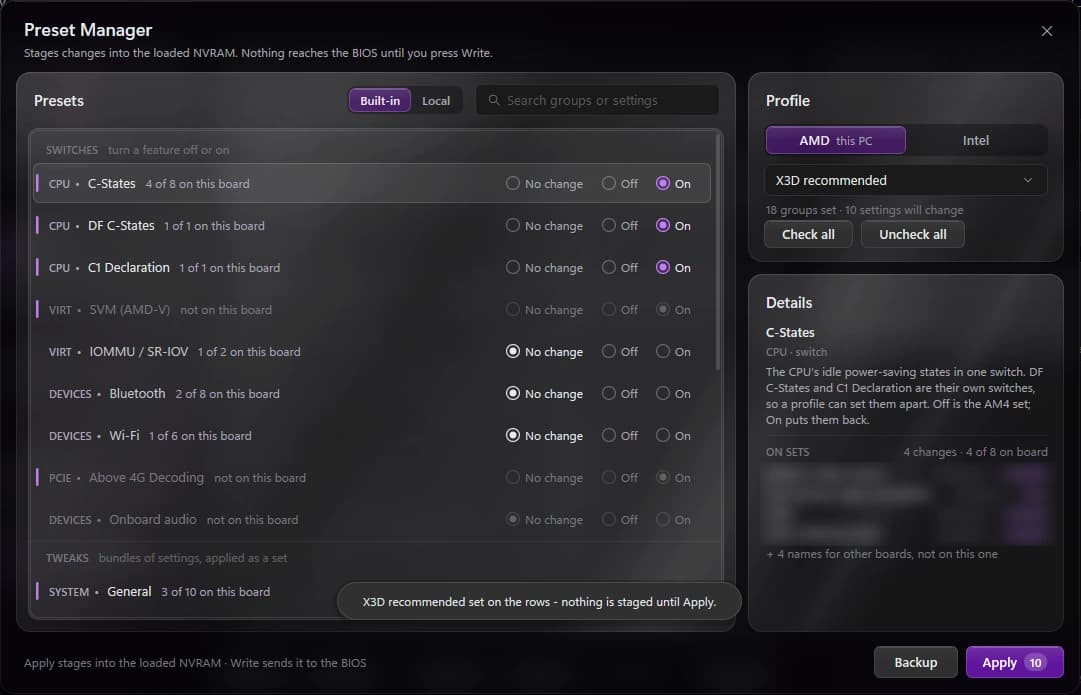Enable IOMMU / SR-IOV with On
Screen dimensions: 1081x695
click(663, 352)
